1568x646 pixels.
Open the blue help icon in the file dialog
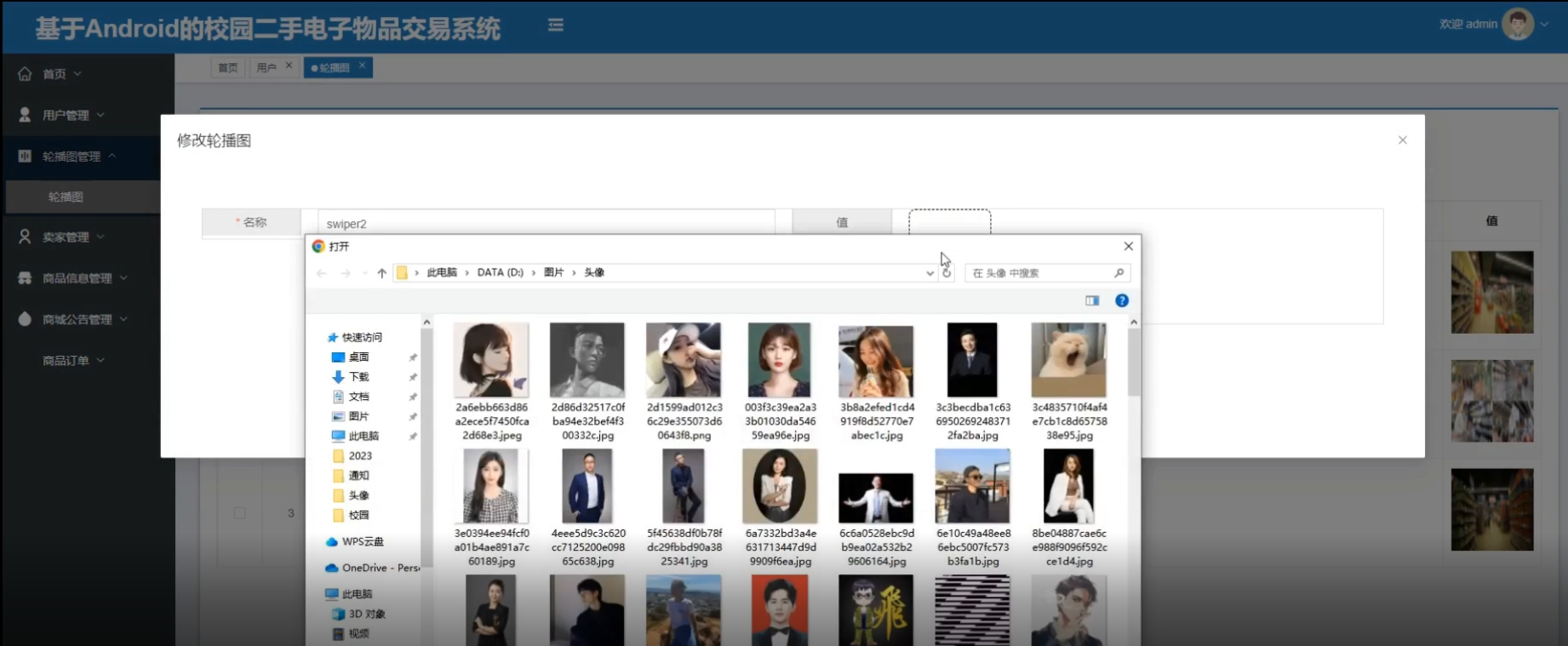1122,300
